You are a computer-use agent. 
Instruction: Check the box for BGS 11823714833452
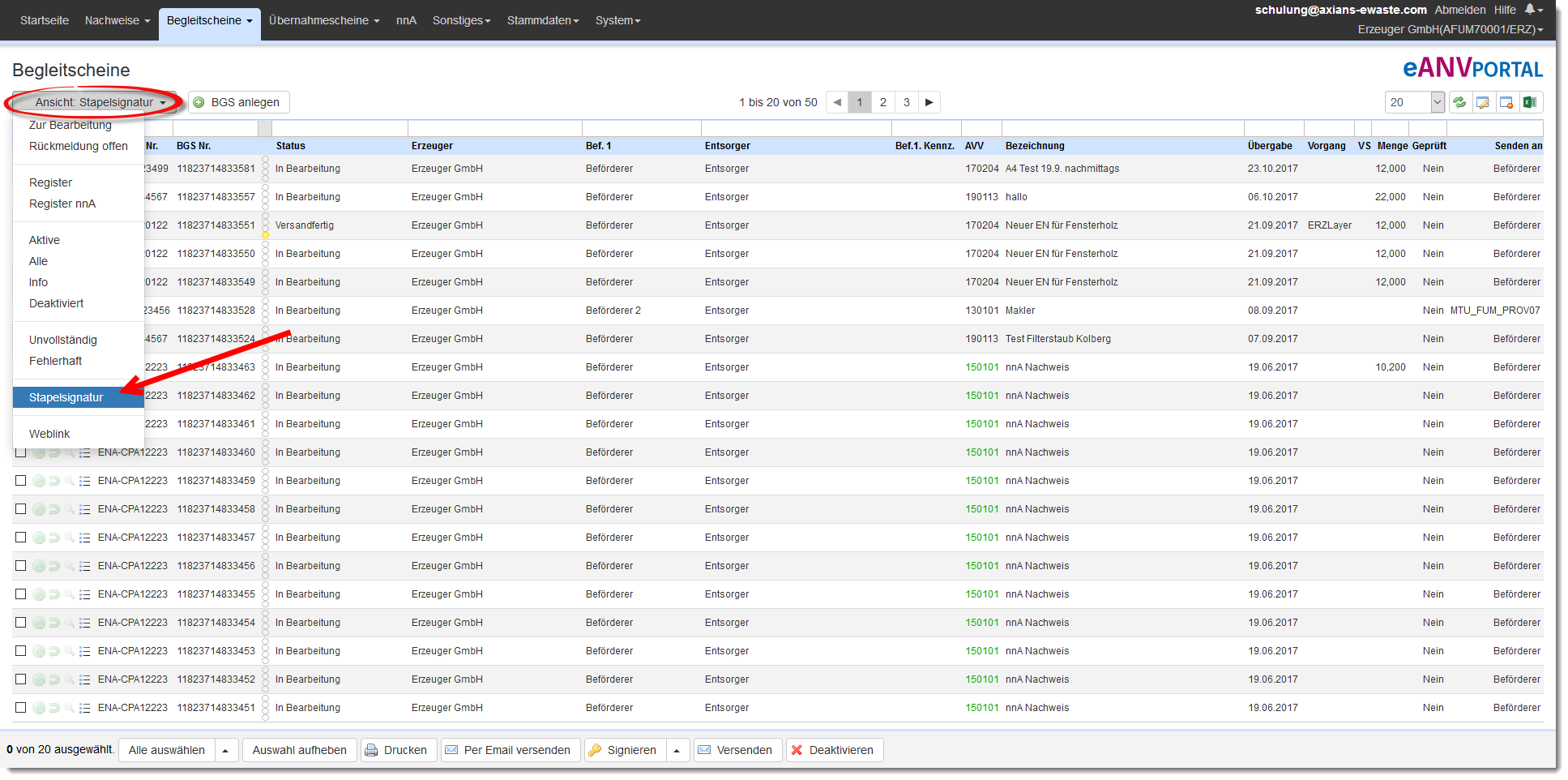(x=21, y=679)
